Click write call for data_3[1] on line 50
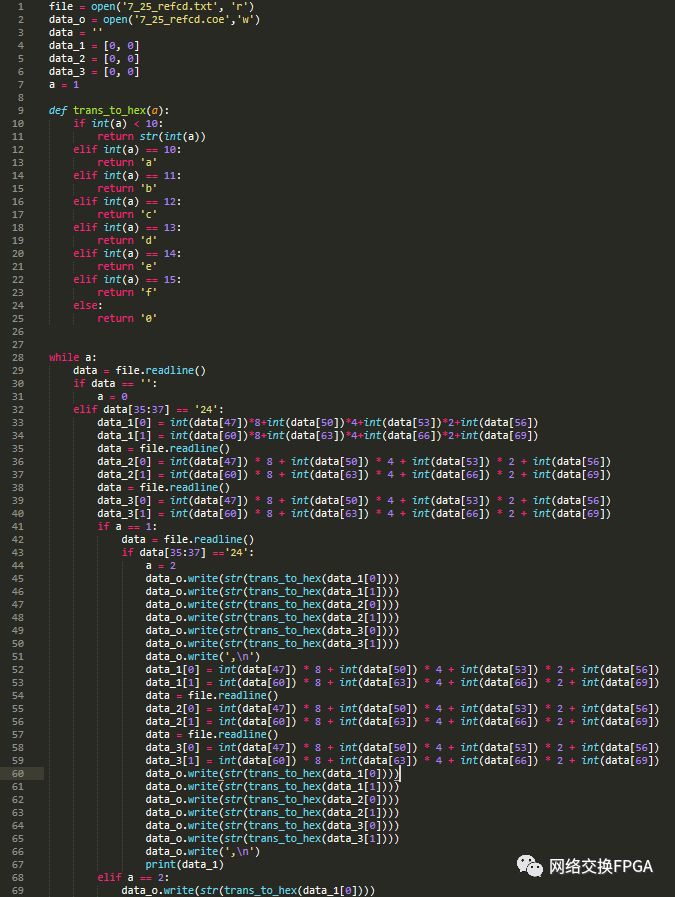Screen dimensions: 675x897 click(x=272, y=644)
